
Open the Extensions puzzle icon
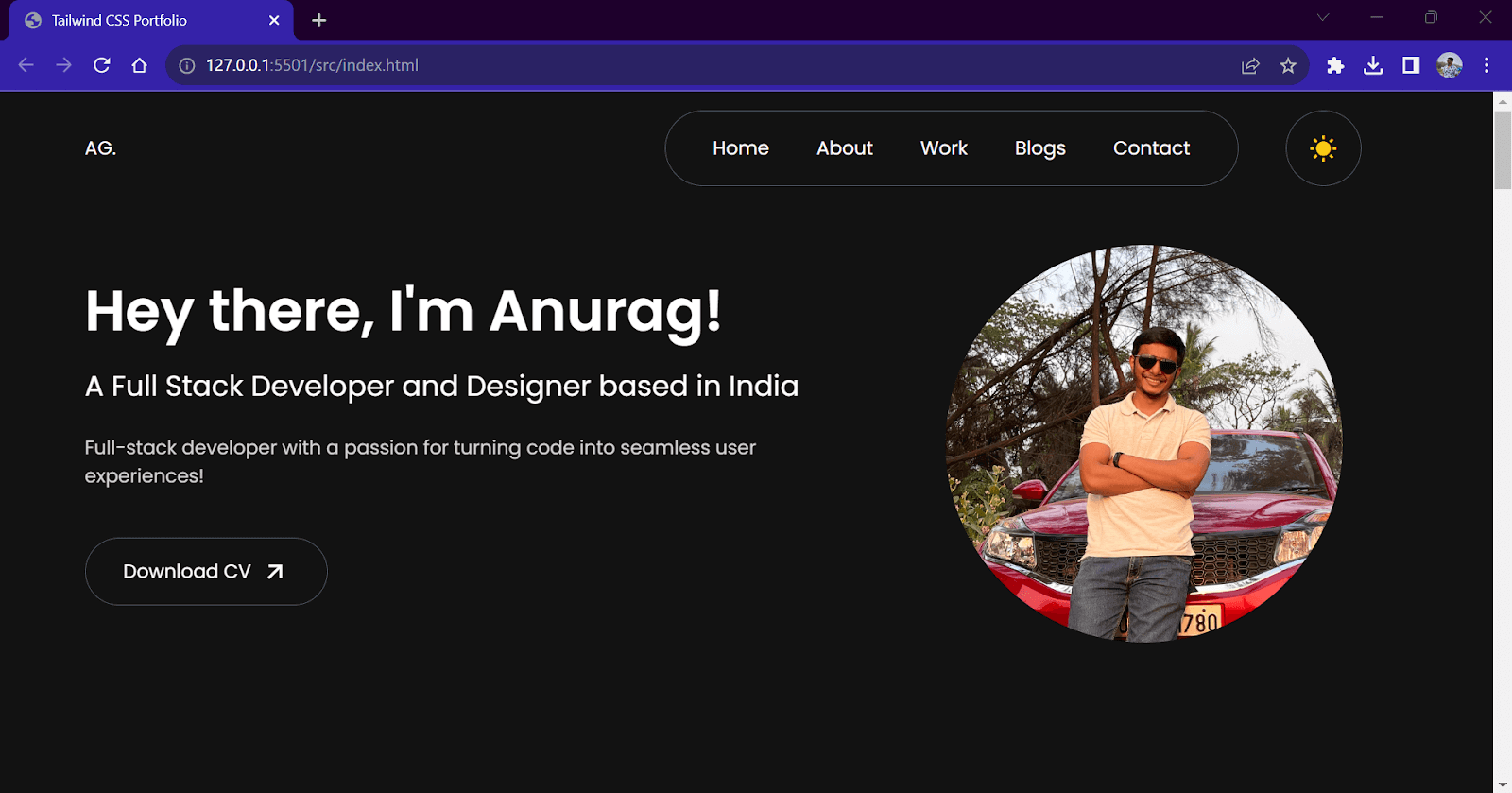click(x=1335, y=65)
